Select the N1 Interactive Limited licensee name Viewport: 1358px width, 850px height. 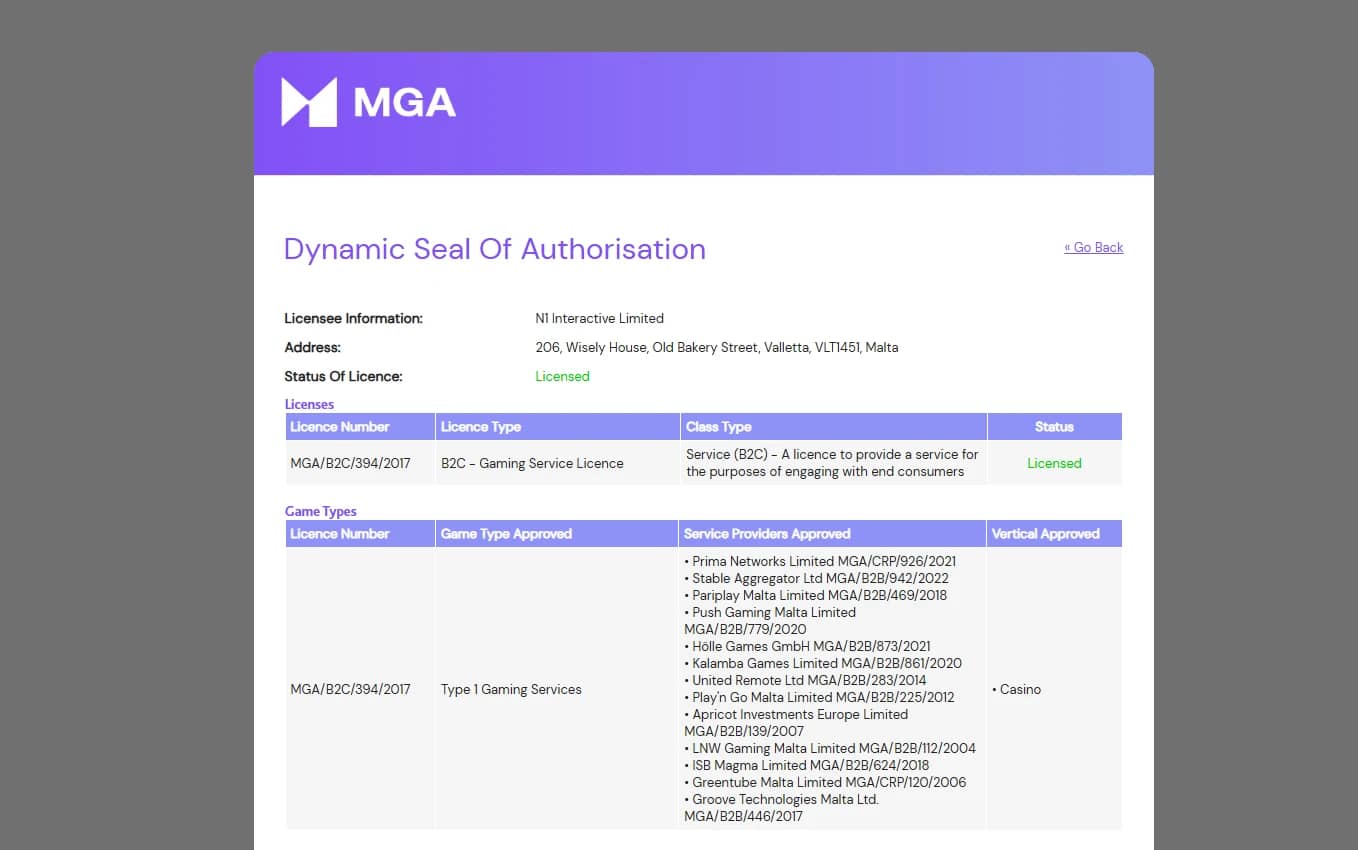click(x=599, y=318)
